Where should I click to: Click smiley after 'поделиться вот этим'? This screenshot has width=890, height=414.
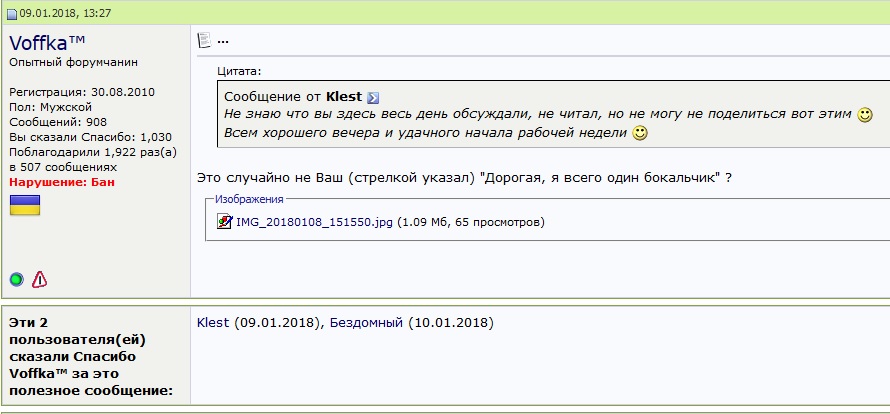(x=864, y=115)
